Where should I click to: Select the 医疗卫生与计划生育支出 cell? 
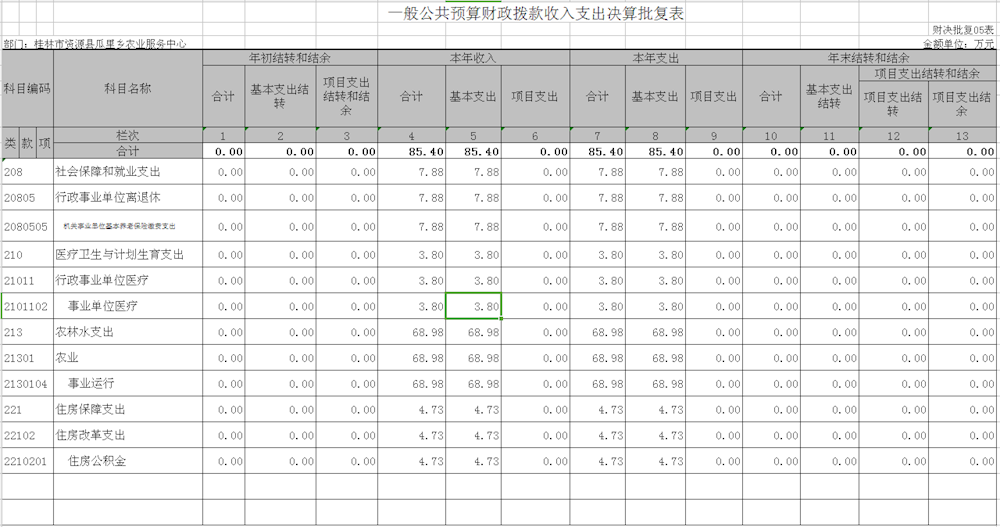point(119,255)
